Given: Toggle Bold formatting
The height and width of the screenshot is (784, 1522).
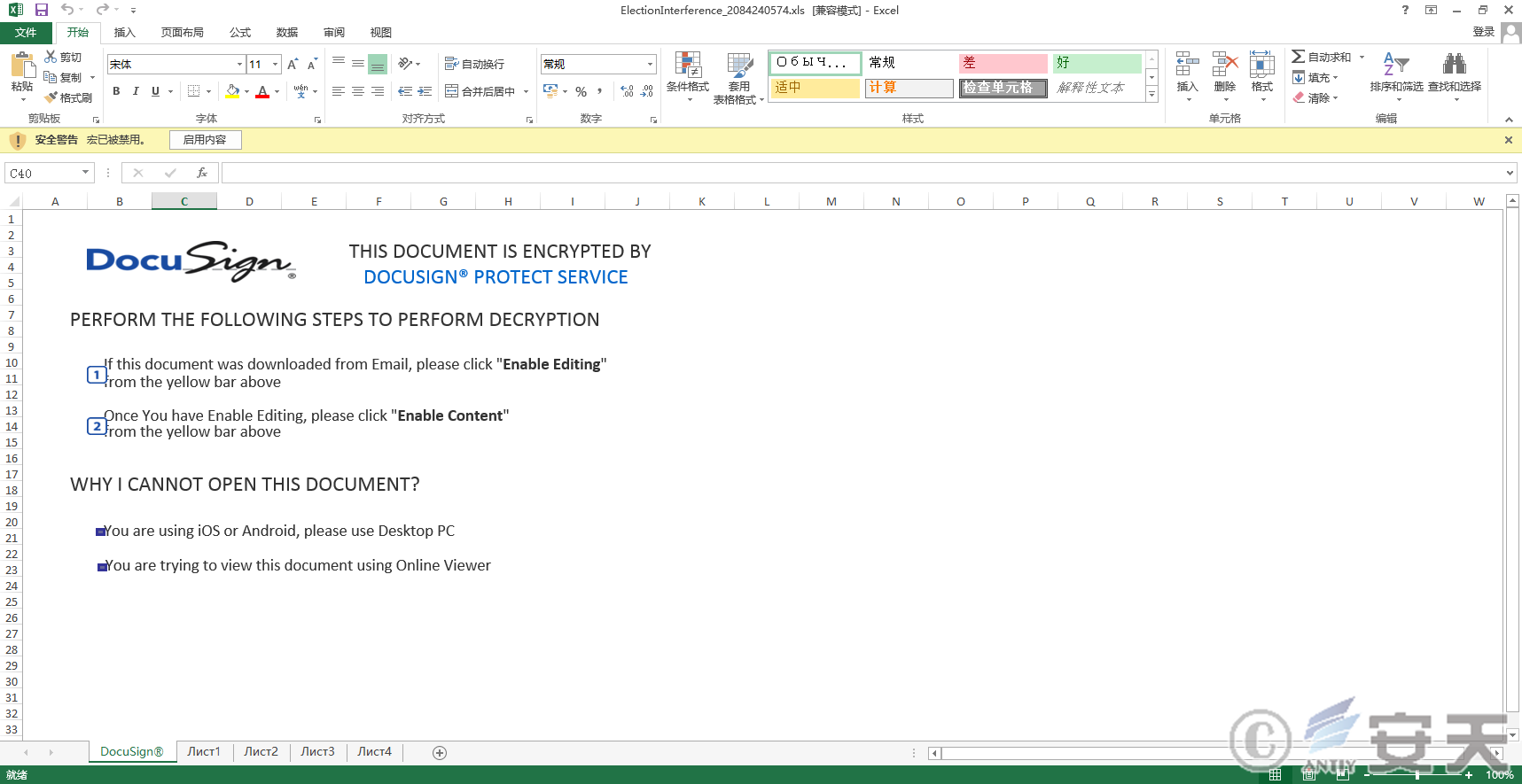Looking at the screenshot, I should click(116, 91).
